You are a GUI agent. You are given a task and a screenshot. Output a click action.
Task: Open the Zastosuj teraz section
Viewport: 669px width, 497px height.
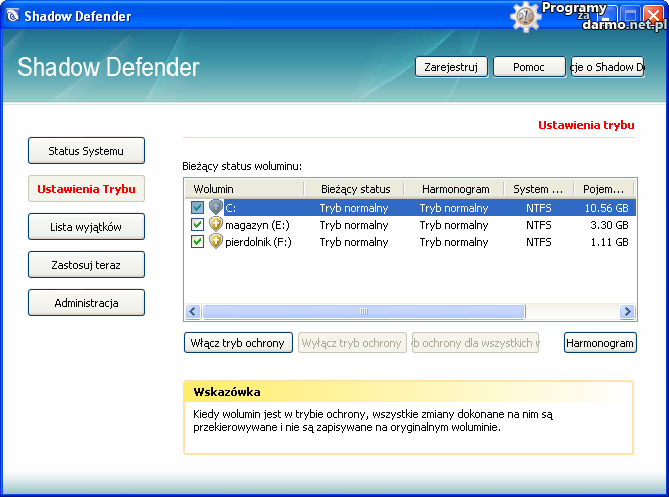pyautogui.click(x=86, y=265)
